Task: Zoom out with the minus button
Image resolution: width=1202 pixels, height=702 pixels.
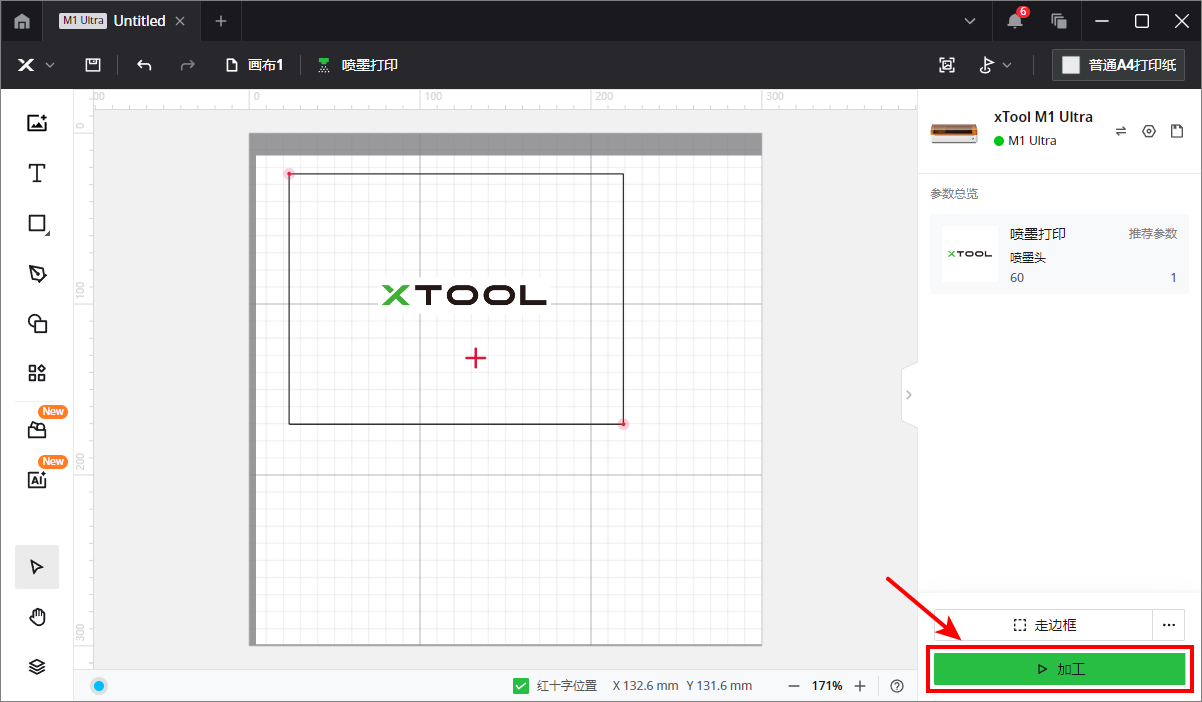Action: click(794, 686)
